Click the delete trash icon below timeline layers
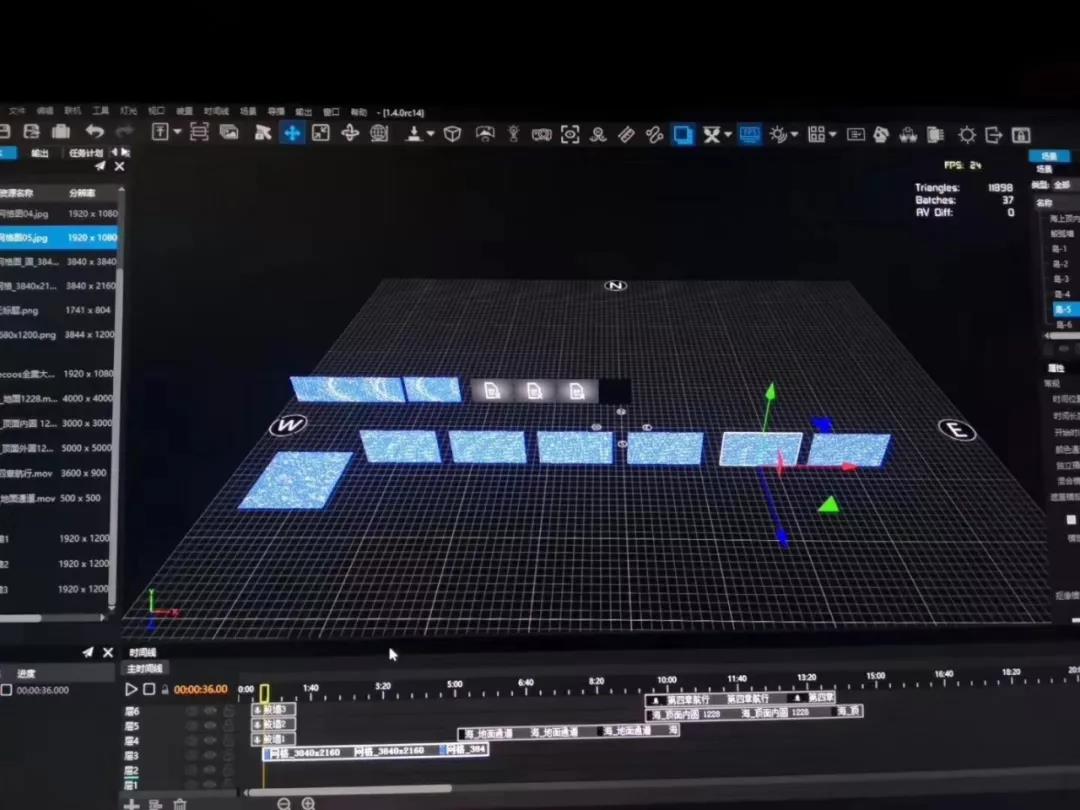The height and width of the screenshot is (810, 1080). pos(180,804)
